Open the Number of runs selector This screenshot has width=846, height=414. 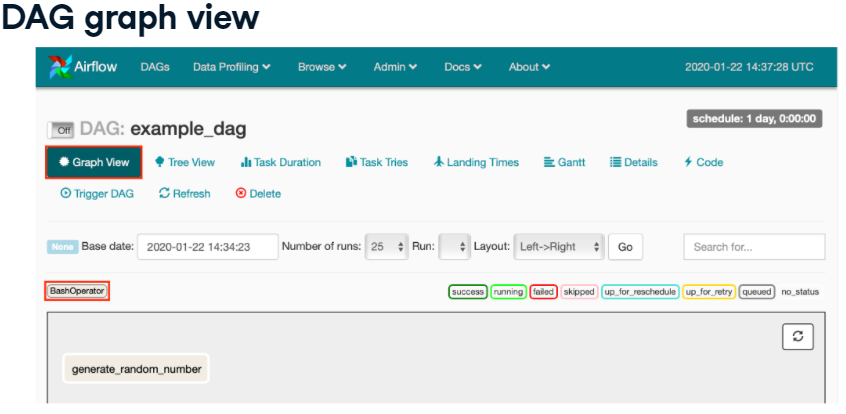(387, 247)
